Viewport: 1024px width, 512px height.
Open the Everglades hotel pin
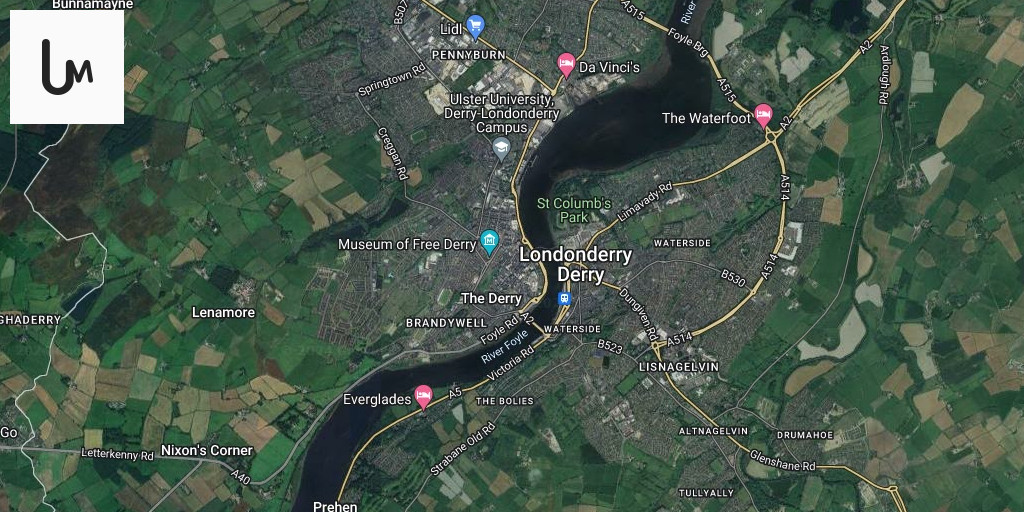pos(424,396)
